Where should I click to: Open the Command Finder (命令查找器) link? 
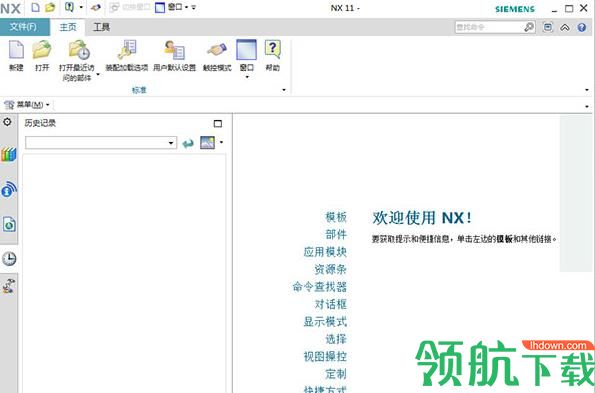(320, 287)
